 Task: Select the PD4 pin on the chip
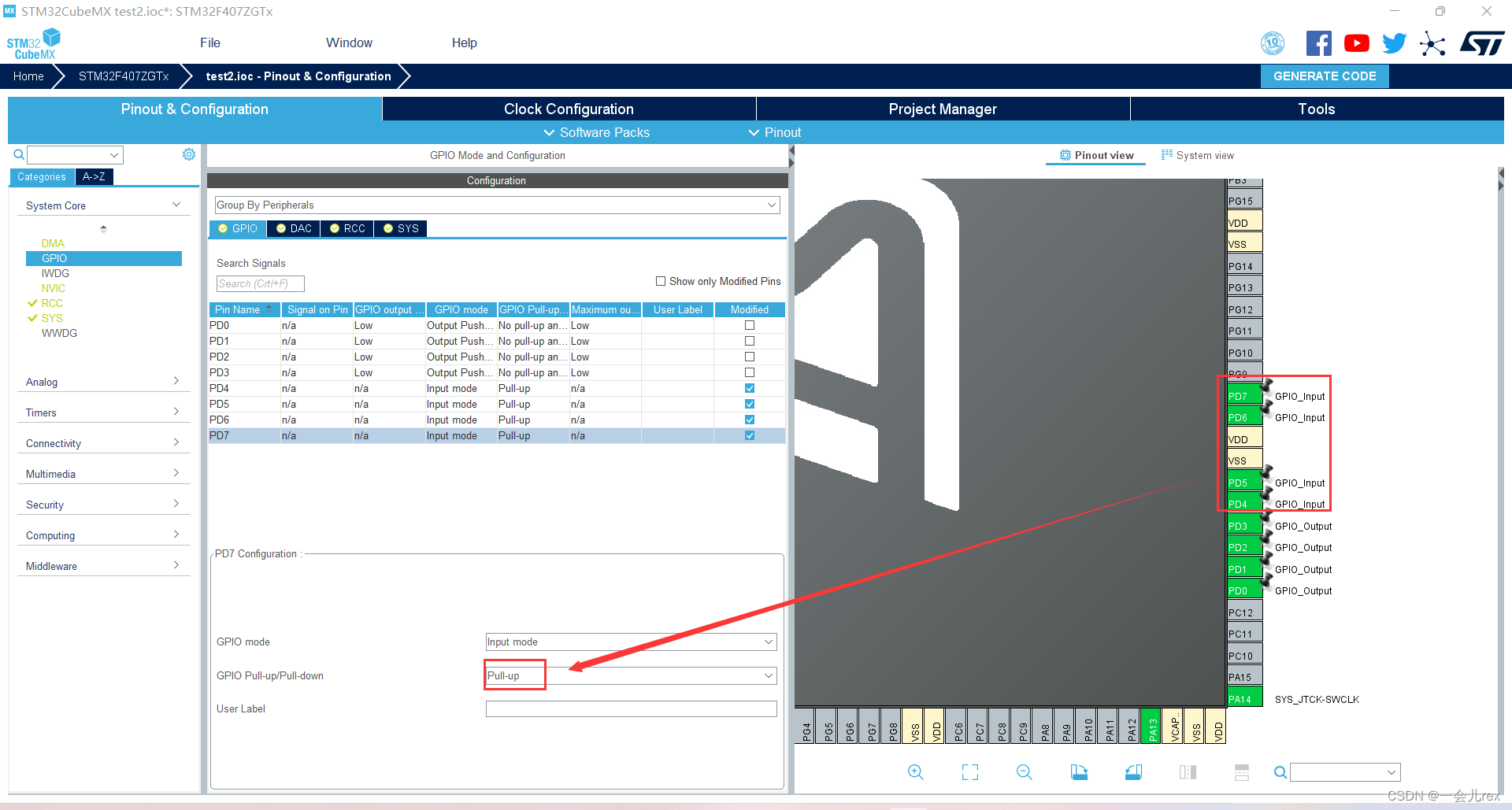click(1244, 504)
